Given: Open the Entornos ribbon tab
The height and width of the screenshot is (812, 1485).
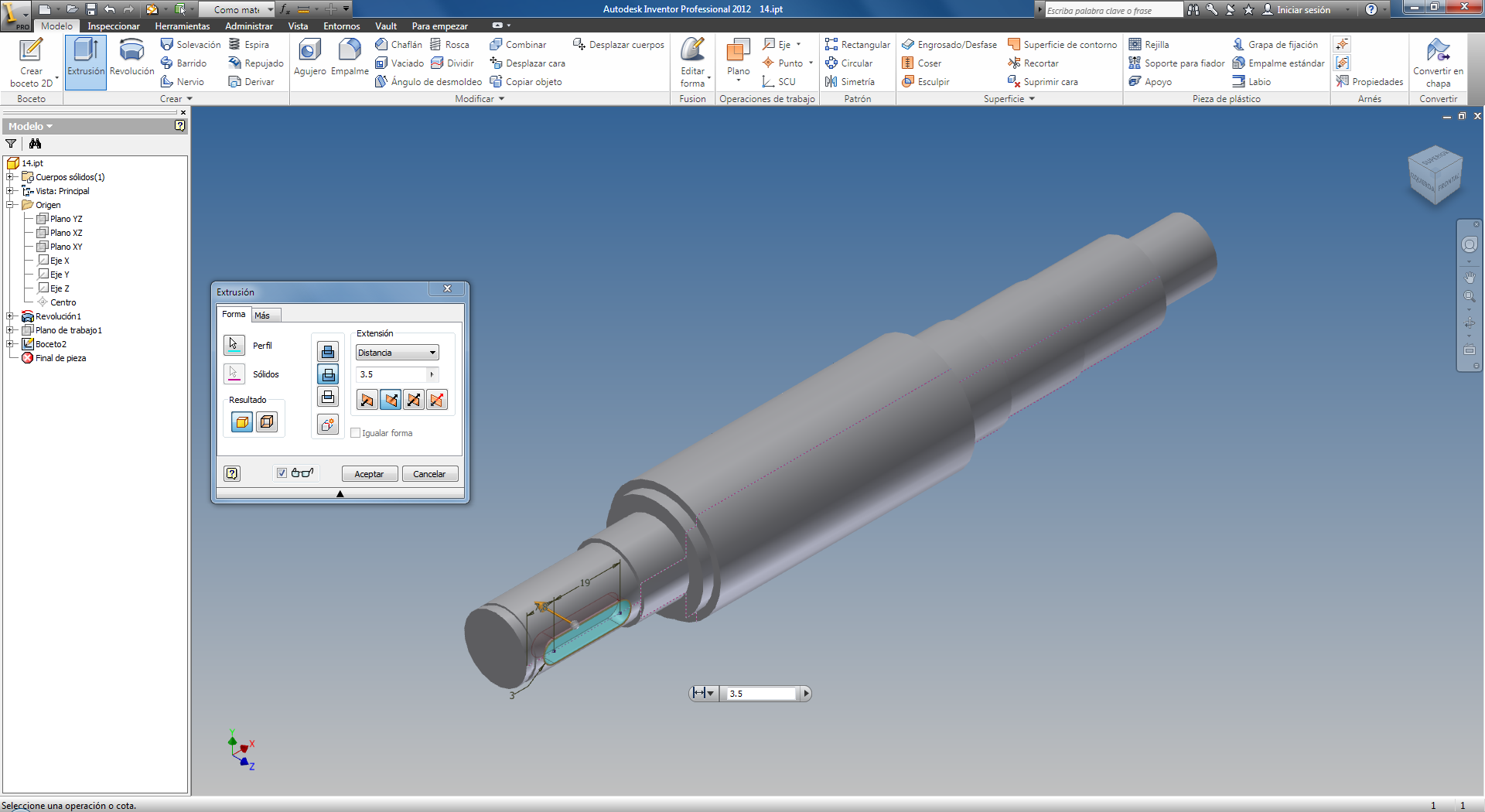Looking at the screenshot, I should pyautogui.click(x=342, y=26).
